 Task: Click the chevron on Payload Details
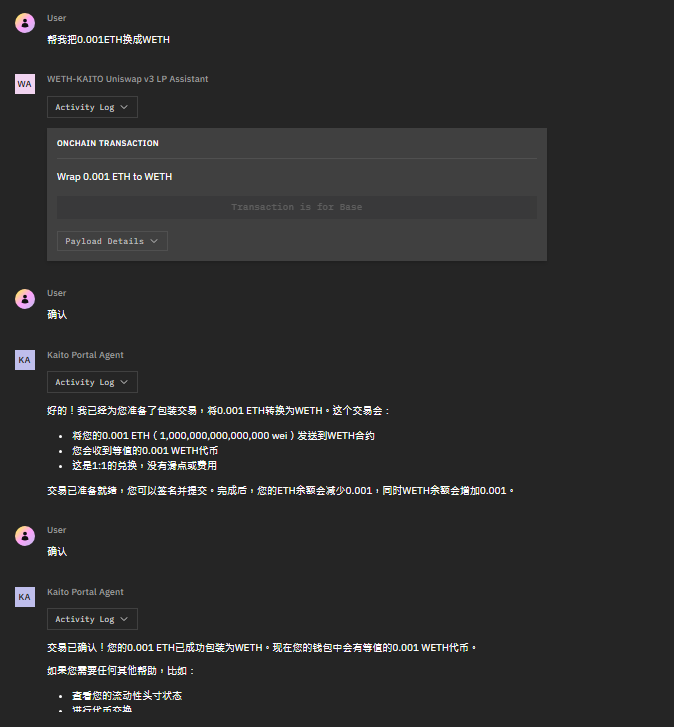pyautogui.click(x=154, y=241)
